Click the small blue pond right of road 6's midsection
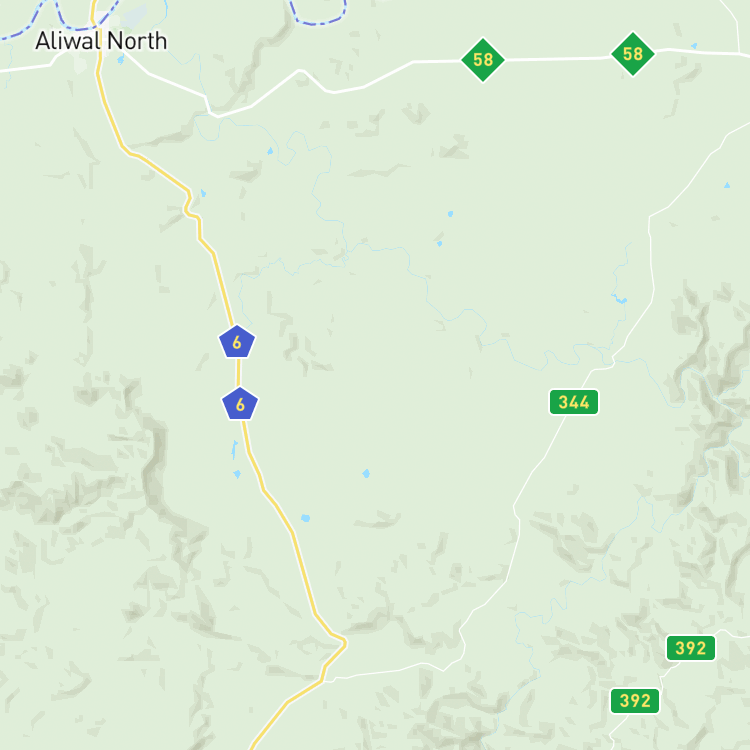 [x=366, y=474]
